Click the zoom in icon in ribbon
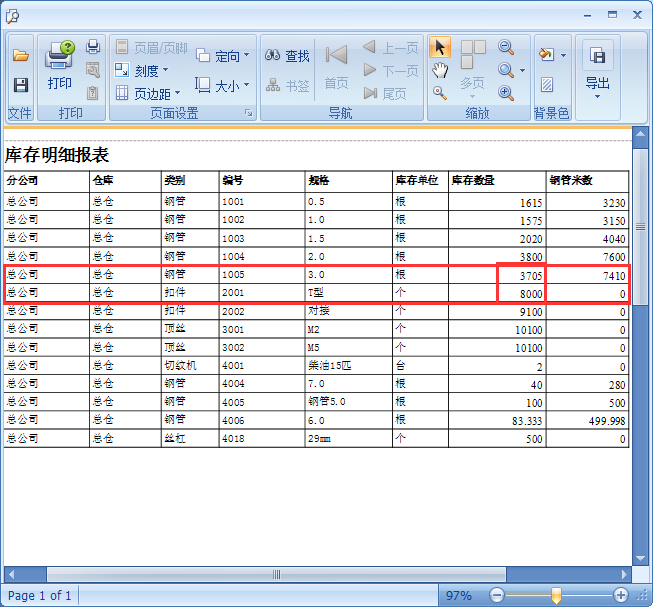Viewport: 653px width, 607px height. (x=507, y=93)
